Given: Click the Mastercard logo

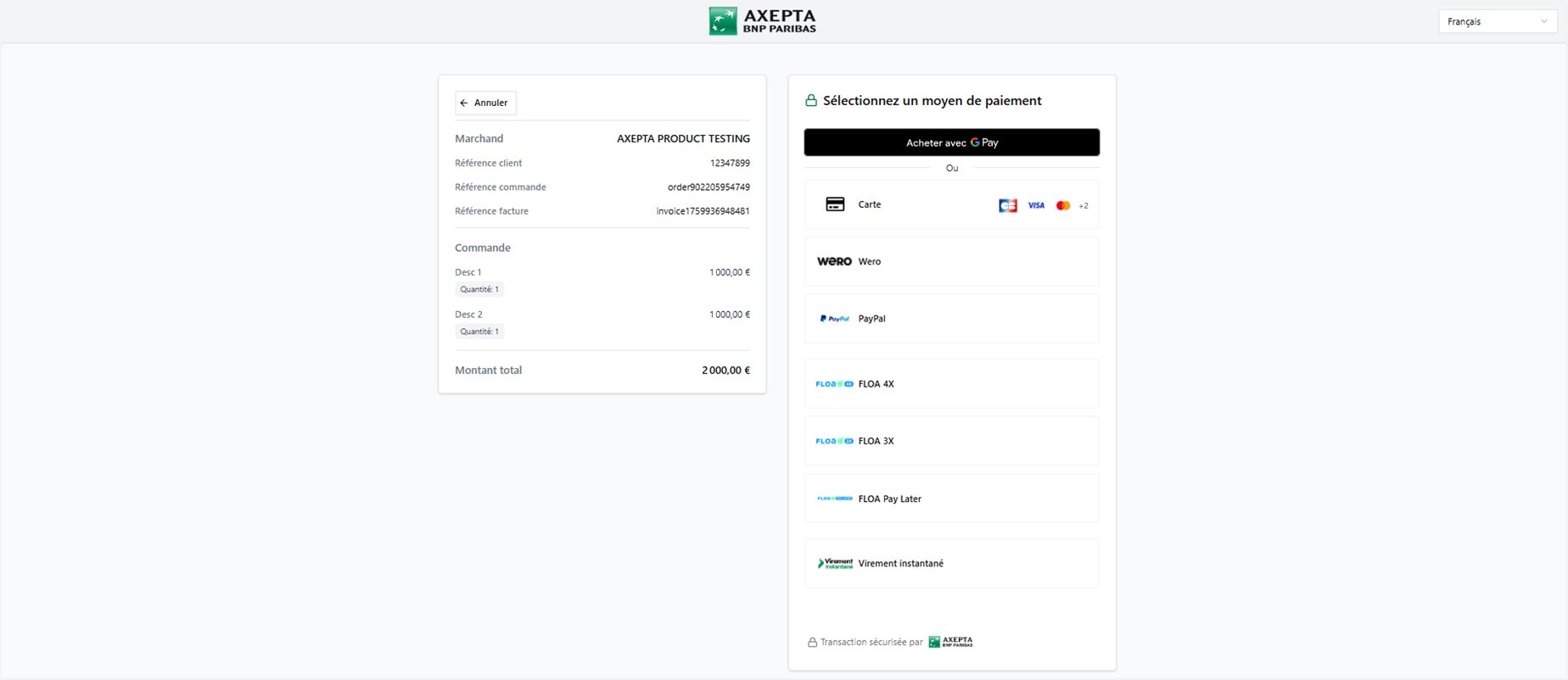Looking at the screenshot, I should (1062, 205).
